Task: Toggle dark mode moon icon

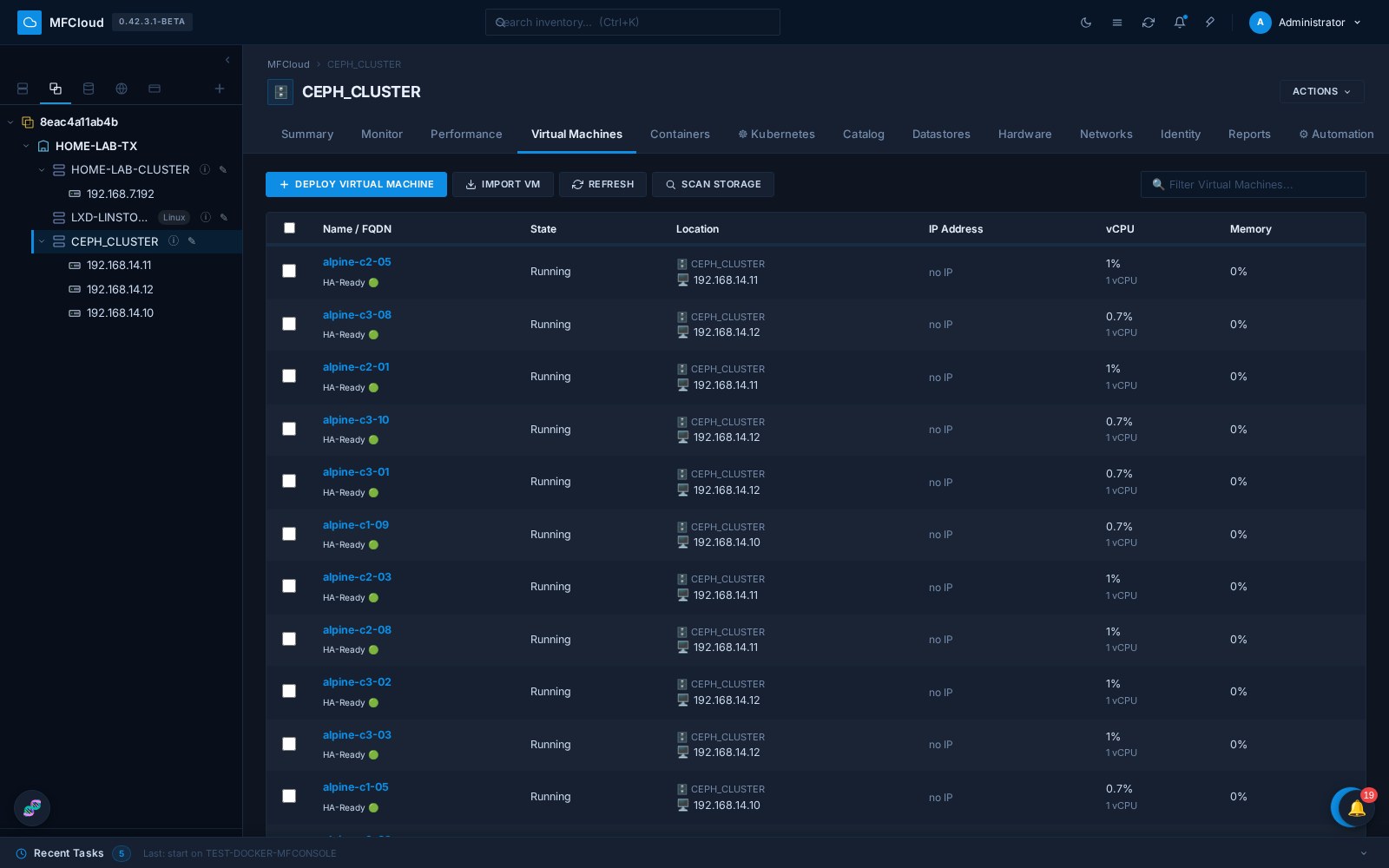Action: tap(1086, 23)
